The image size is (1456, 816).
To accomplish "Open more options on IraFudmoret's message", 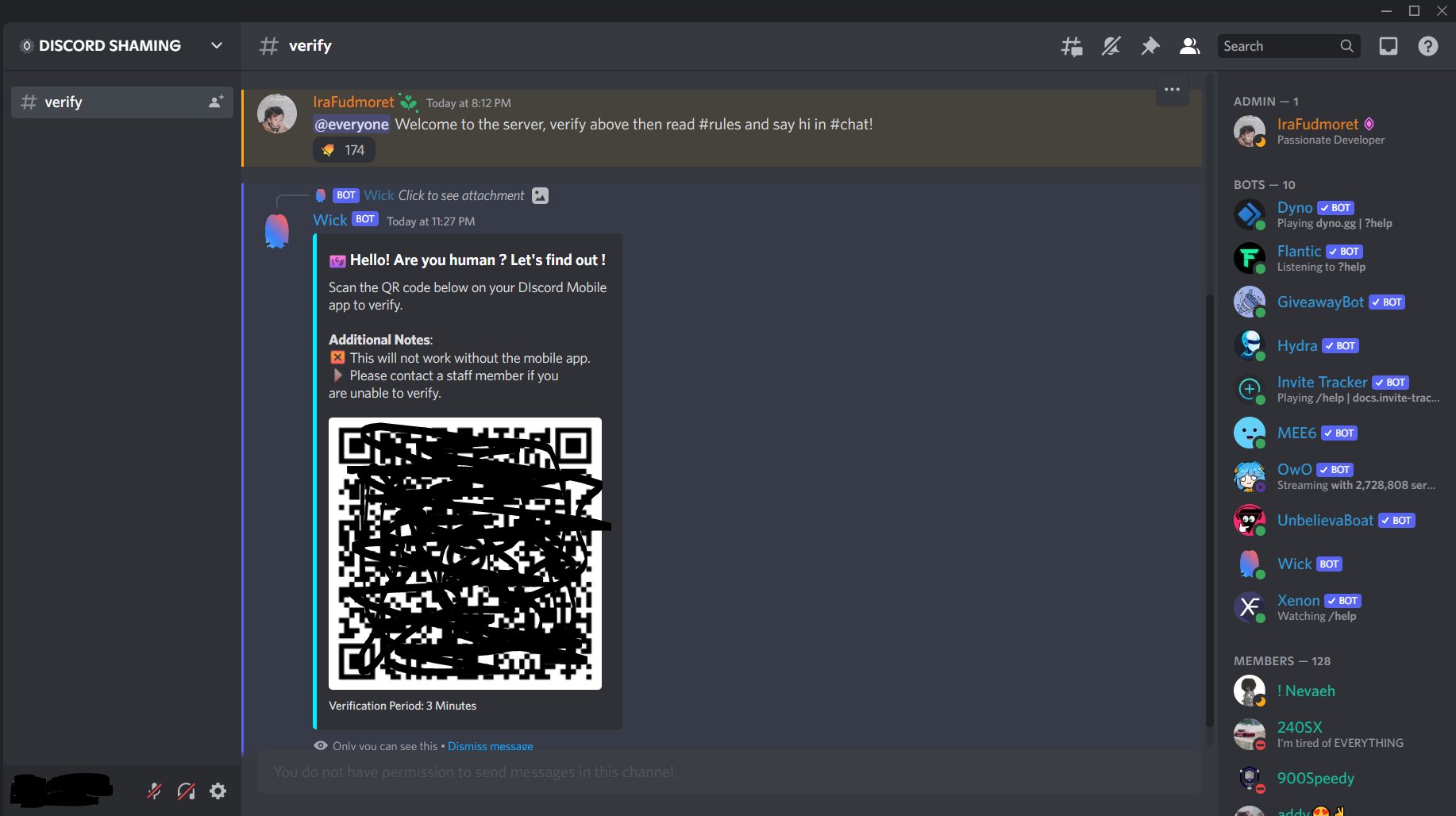I will point(1171,89).
